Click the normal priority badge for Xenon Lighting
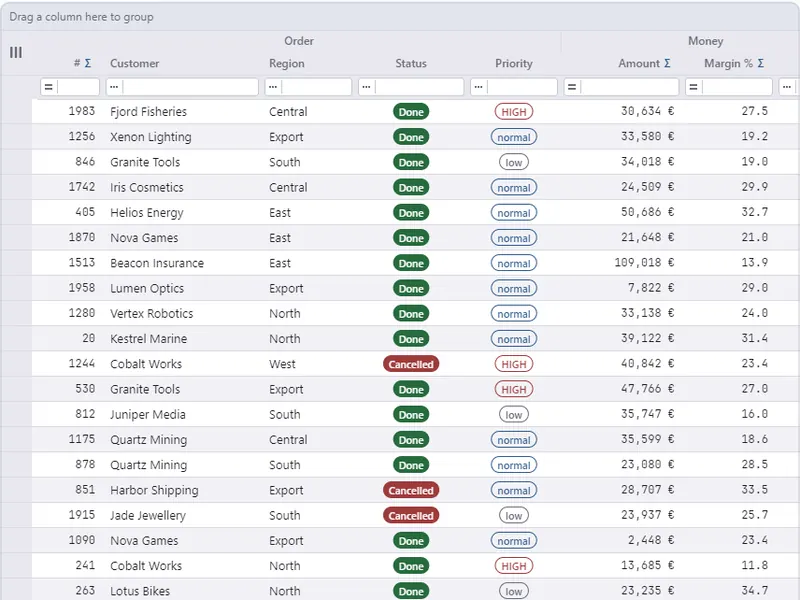This screenshot has width=800, height=600. point(514,137)
